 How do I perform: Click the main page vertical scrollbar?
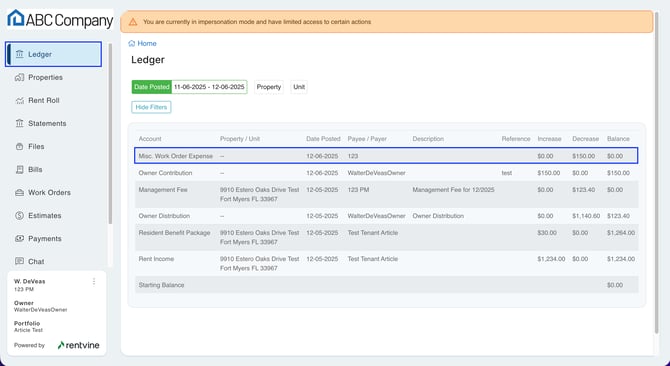click(x=657, y=173)
